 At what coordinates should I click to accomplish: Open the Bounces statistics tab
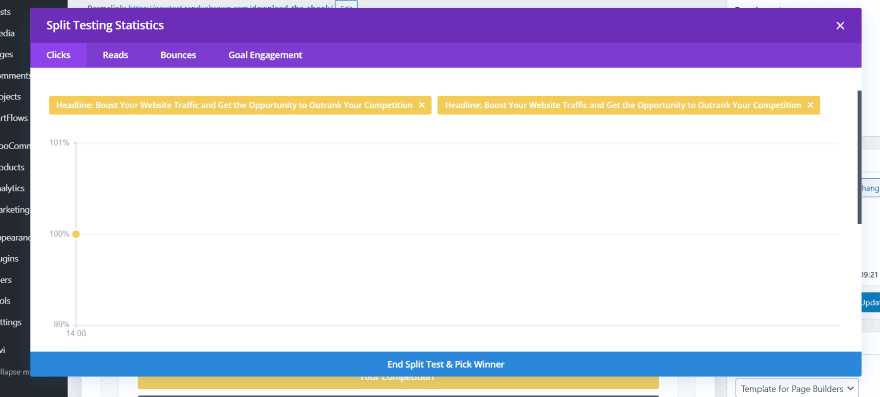[x=178, y=55]
